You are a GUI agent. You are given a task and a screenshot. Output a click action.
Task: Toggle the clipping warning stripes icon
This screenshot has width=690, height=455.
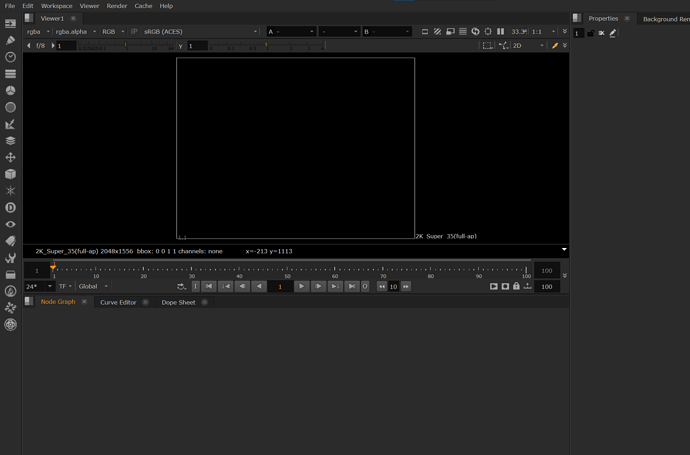(437, 32)
